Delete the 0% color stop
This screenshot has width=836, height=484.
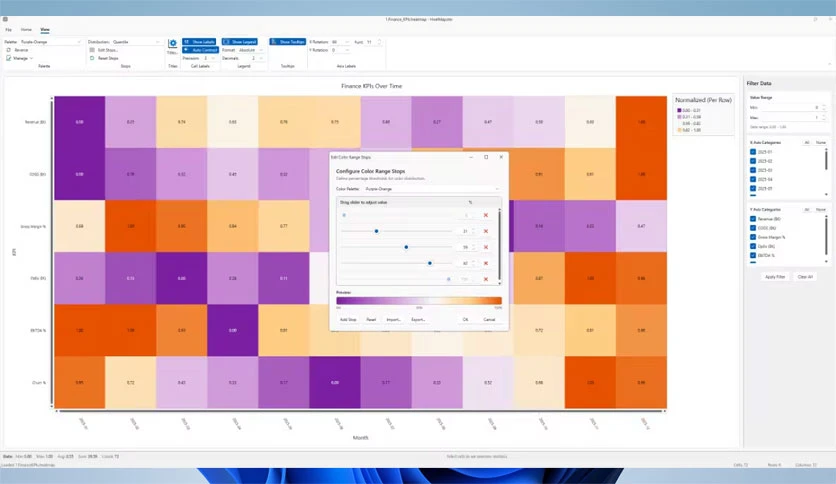(x=486, y=215)
